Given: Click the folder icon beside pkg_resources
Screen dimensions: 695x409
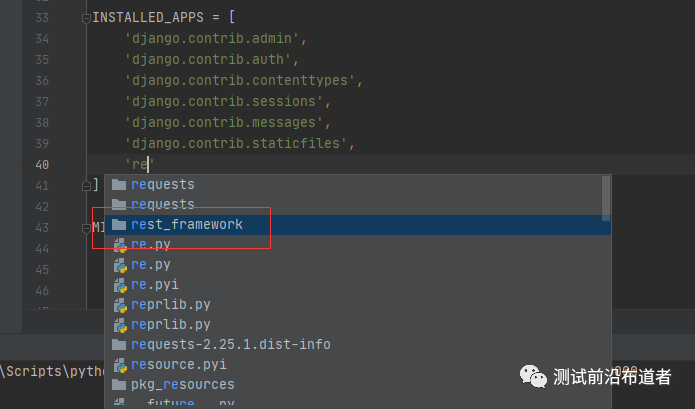Looking at the screenshot, I should click(119, 384).
